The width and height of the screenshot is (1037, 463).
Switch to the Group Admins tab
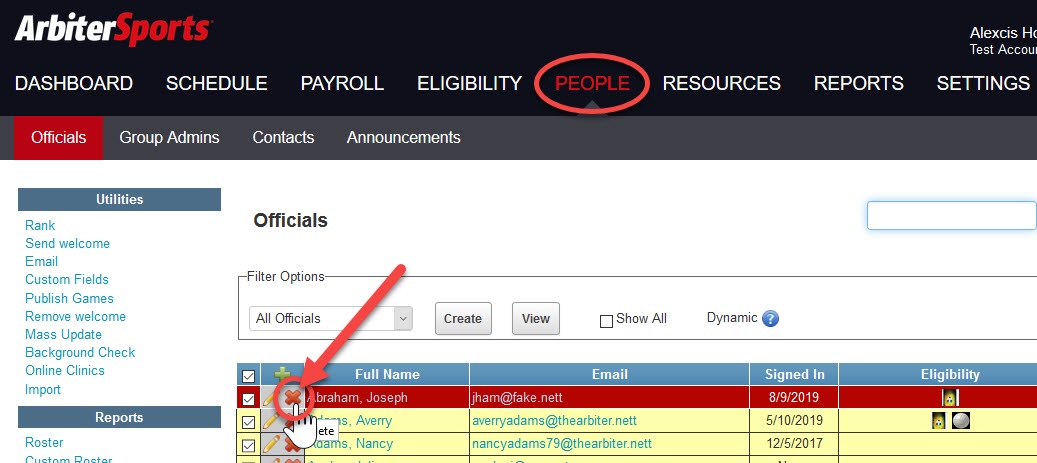tap(169, 137)
